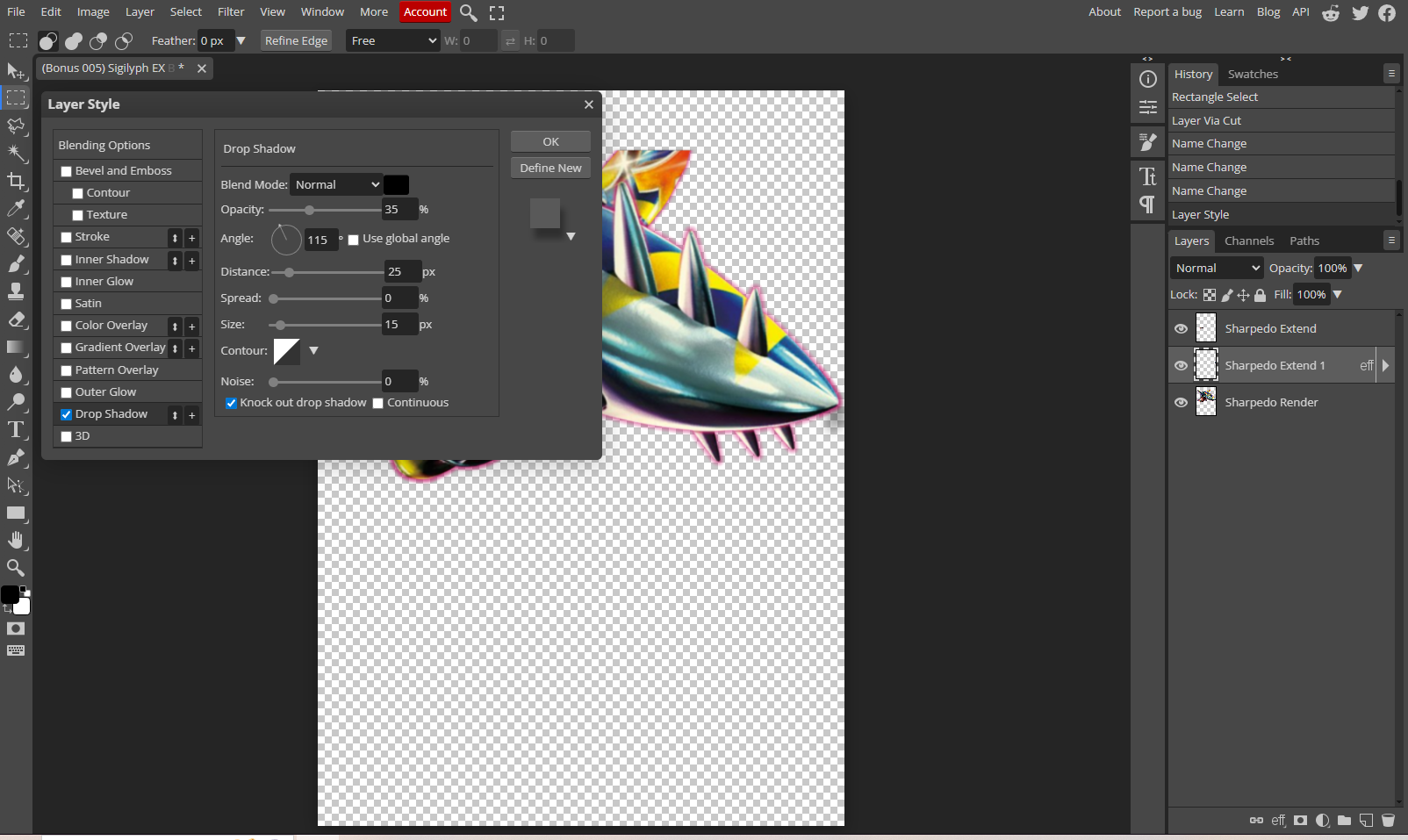Screen dimensions: 1408x840
Task: Enable the Stroke effect checkbox
Action: point(66,237)
